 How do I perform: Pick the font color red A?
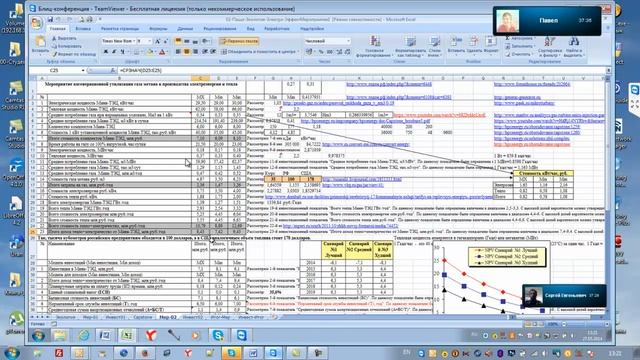(x=162, y=52)
